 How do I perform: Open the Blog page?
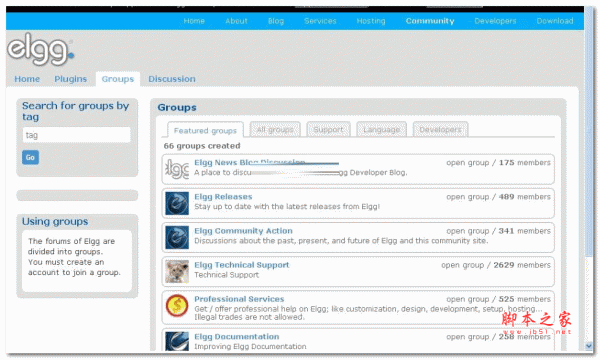[x=276, y=21]
